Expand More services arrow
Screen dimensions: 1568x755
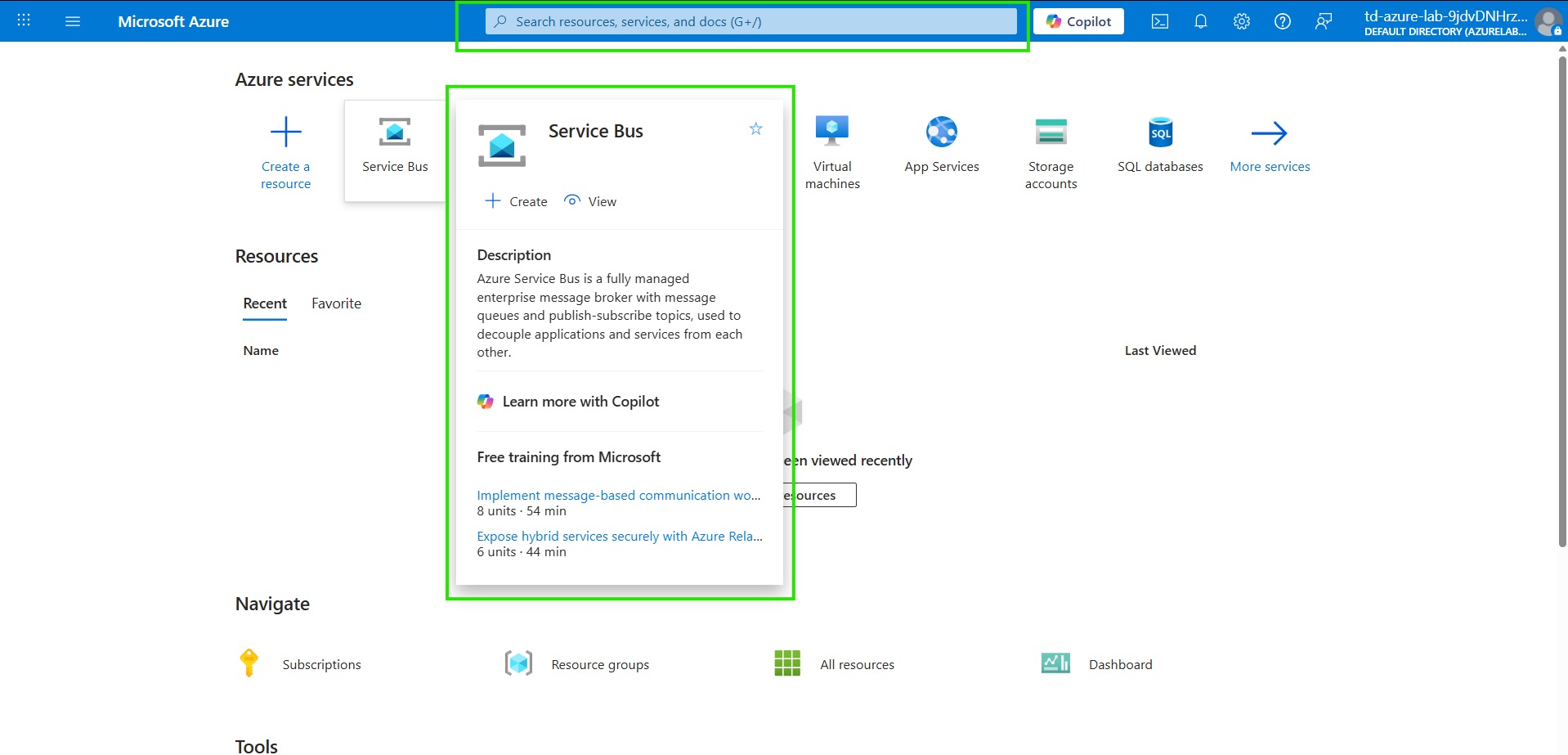click(x=1269, y=133)
